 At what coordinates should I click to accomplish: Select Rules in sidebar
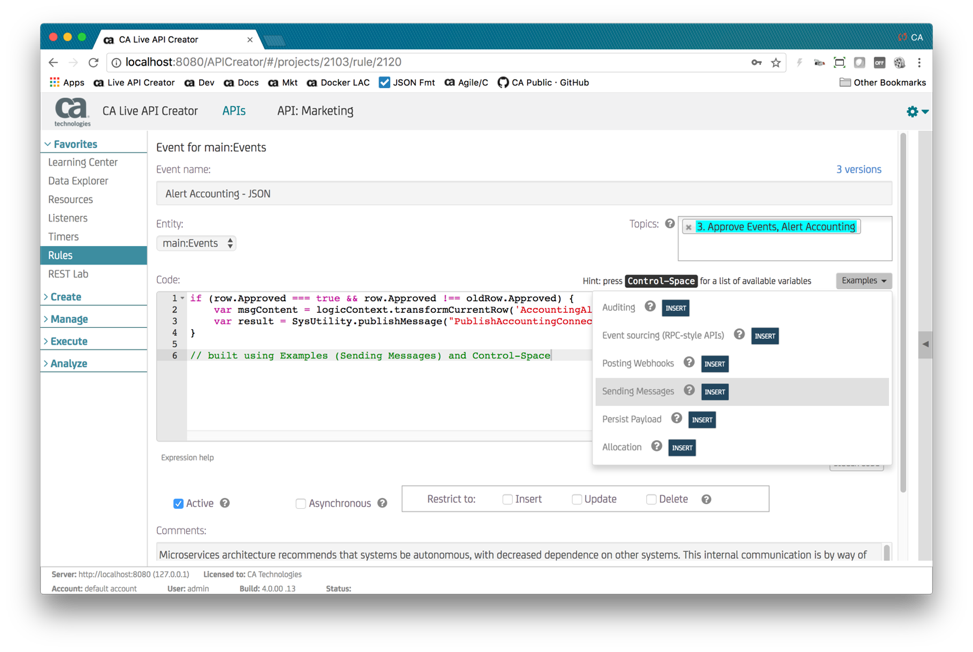[x=94, y=255]
